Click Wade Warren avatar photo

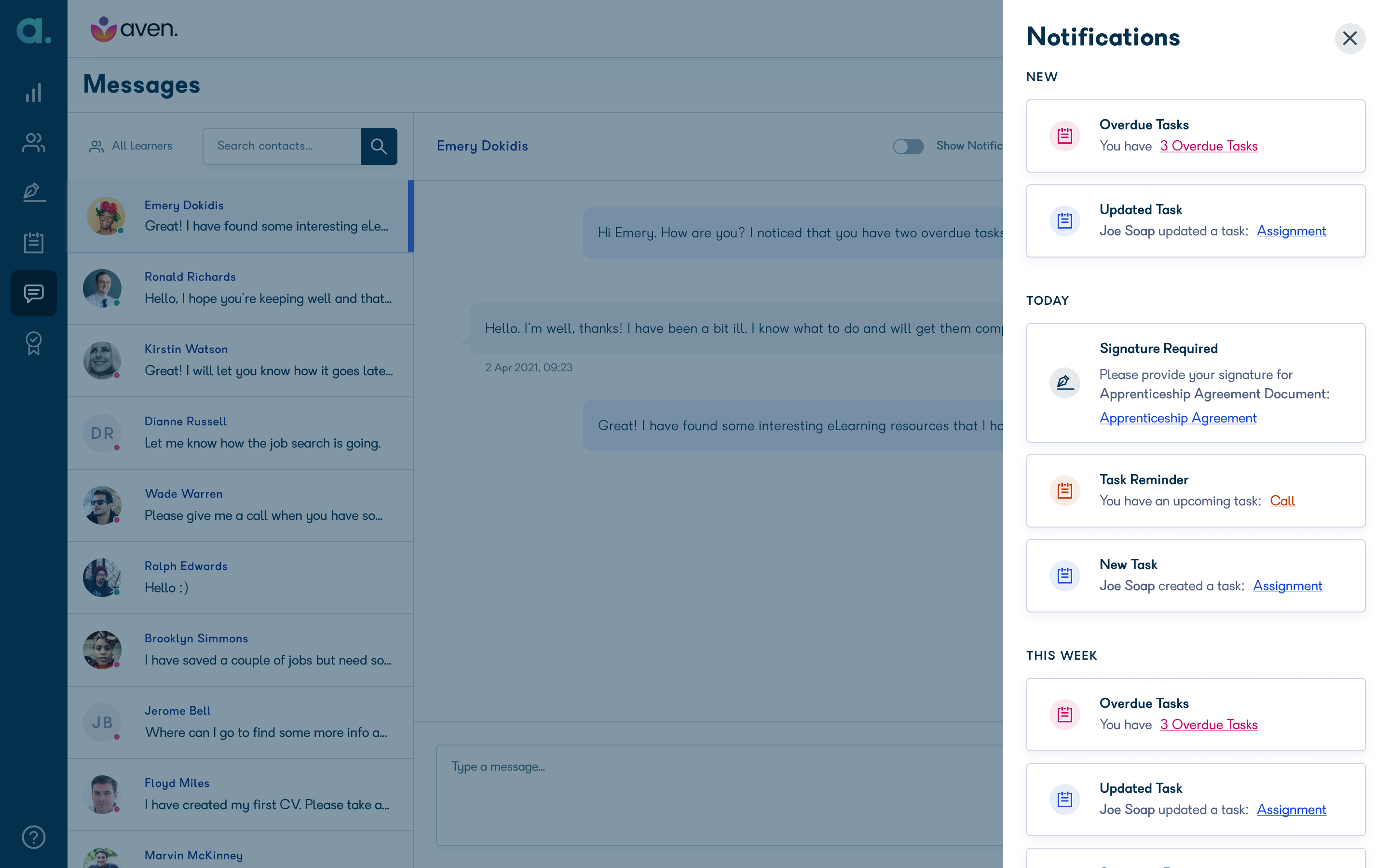click(x=102, y=506)
